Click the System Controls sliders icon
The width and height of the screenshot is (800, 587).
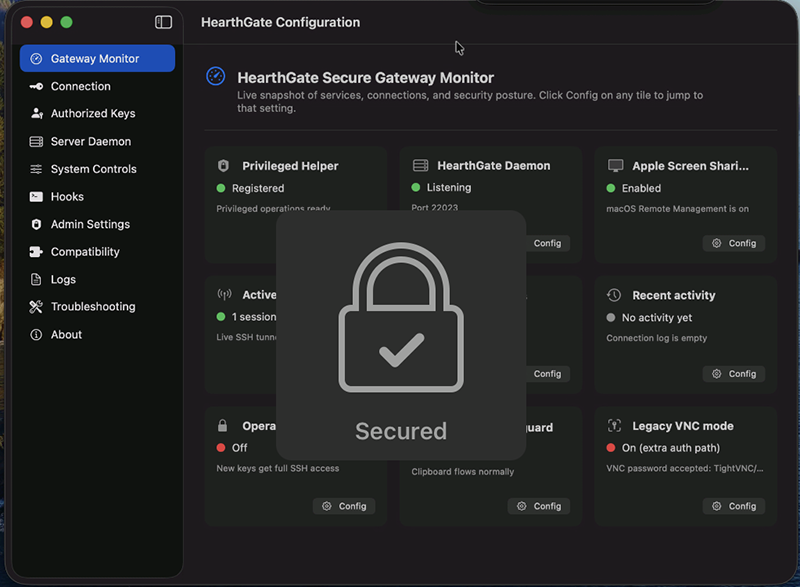[36, 169]
